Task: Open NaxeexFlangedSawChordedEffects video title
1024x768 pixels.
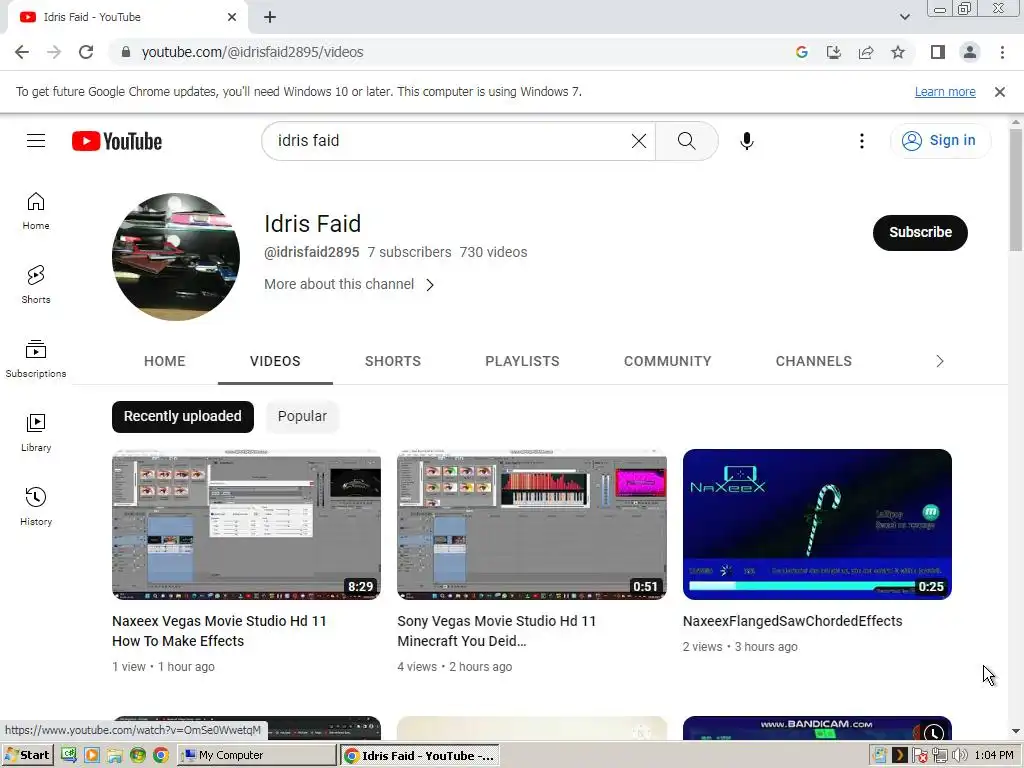Action: pyautogui.click(x=792, y=621)
